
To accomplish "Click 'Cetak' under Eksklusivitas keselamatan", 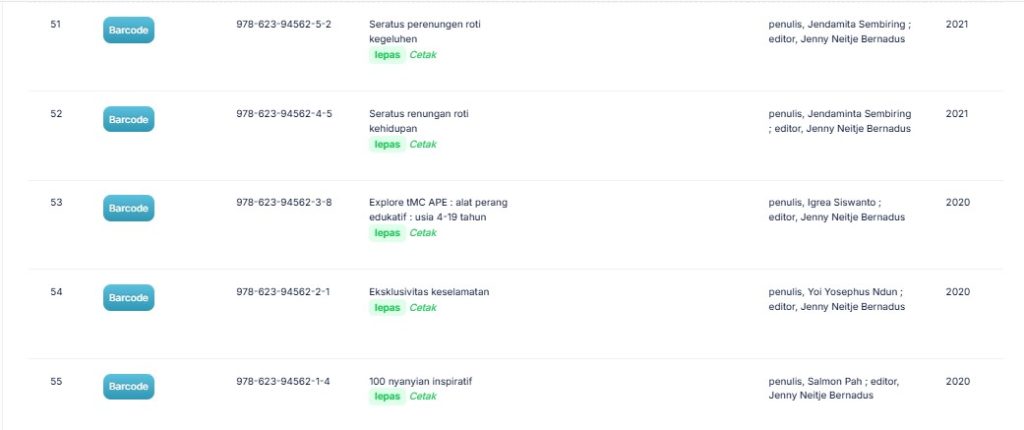I will (423, 308).
